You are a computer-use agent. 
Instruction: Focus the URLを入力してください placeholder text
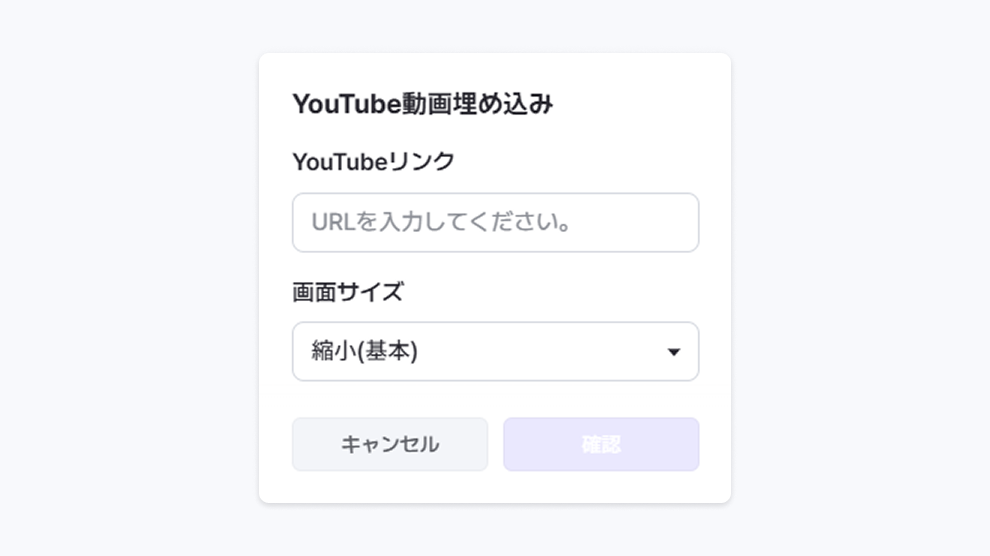click(x=442, y=222)
